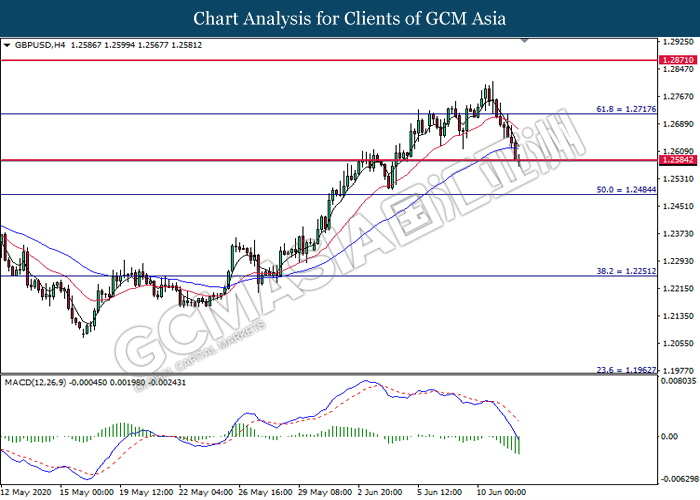Click the 1.26890 price axis label
Image resolution: width=700 pixels, height=500 pixels.
click(678, 124)
